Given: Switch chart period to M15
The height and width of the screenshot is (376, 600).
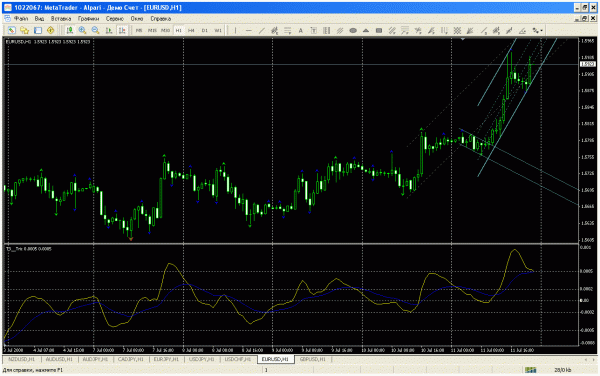Looking at the screenshot, I should (152, 30).
